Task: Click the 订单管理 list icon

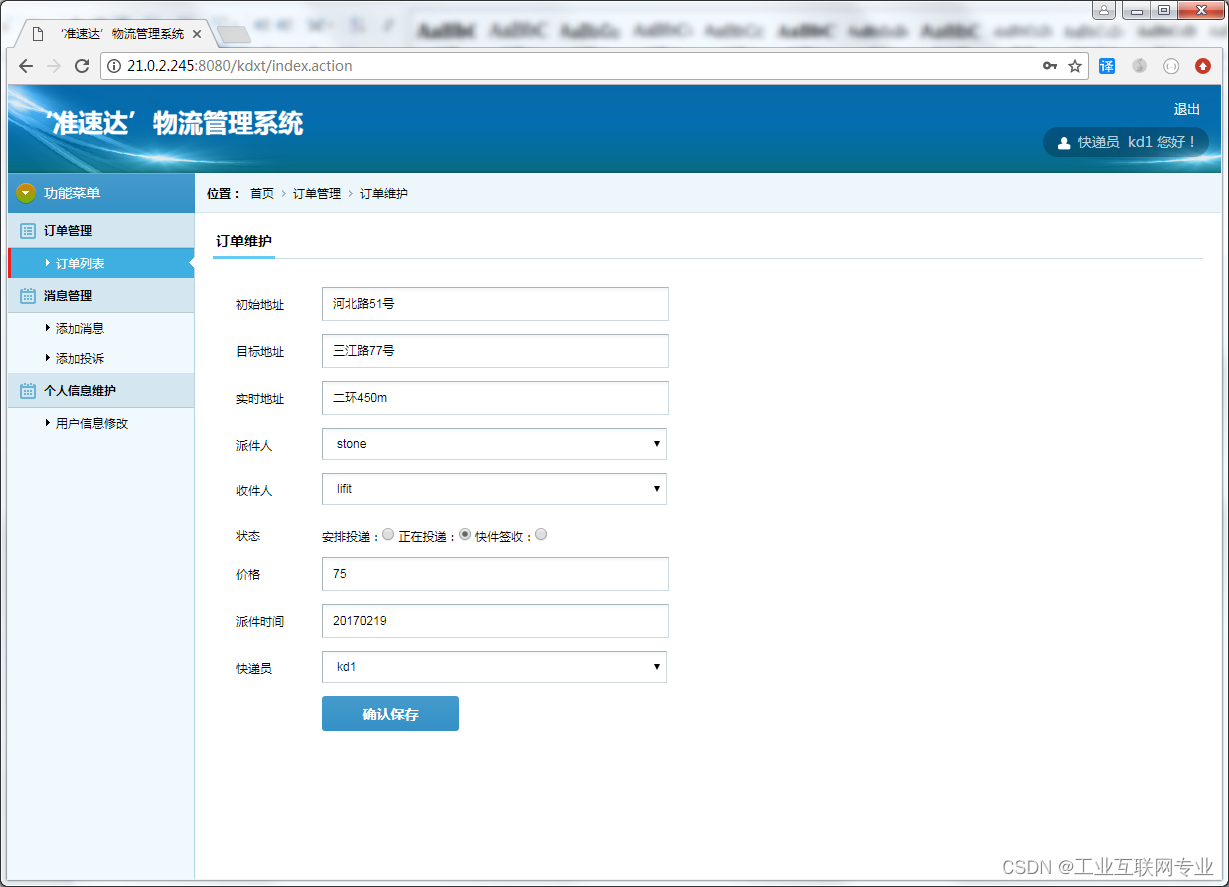Action: 28,231
